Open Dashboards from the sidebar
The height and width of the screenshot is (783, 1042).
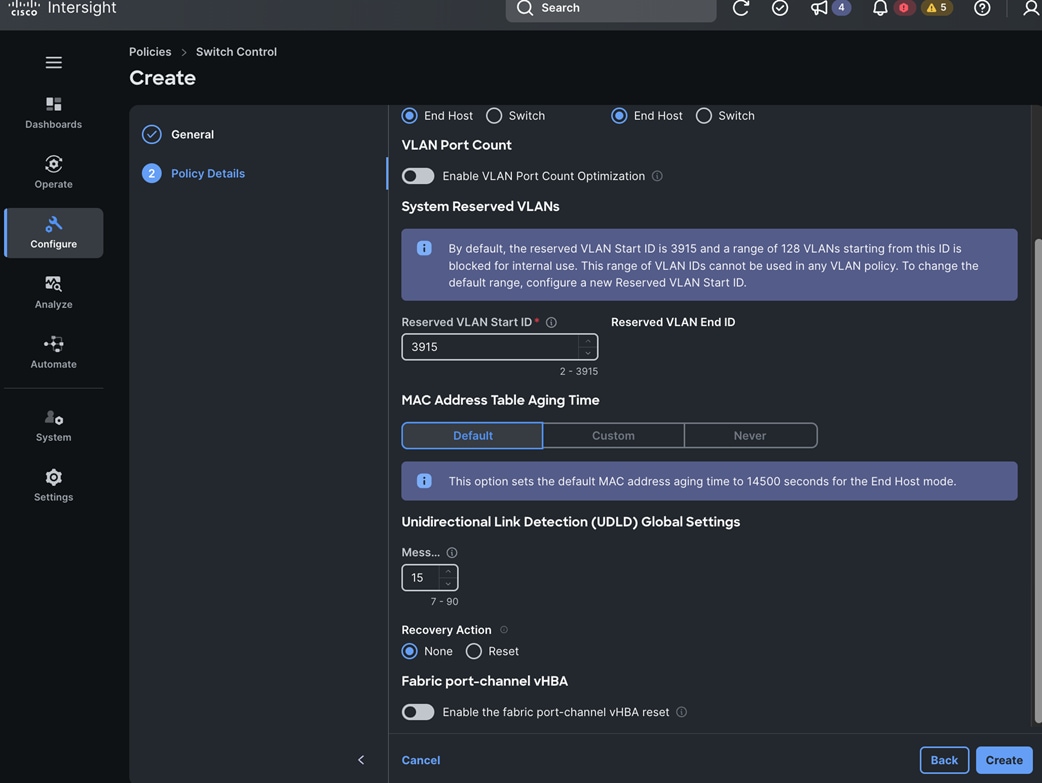coord(54,112)
